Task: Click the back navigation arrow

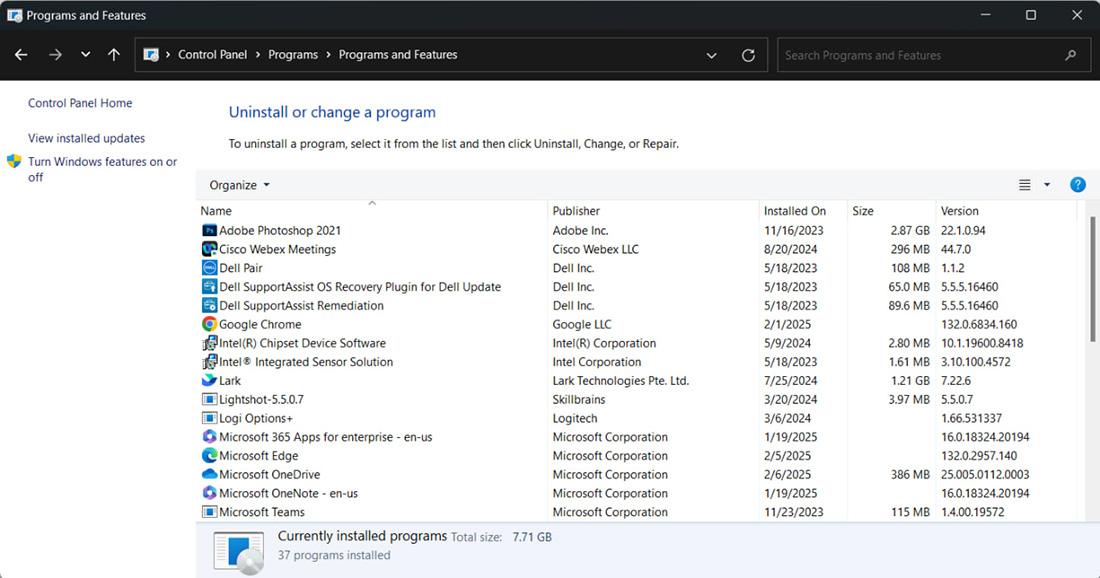Action: tap(21, 55)
